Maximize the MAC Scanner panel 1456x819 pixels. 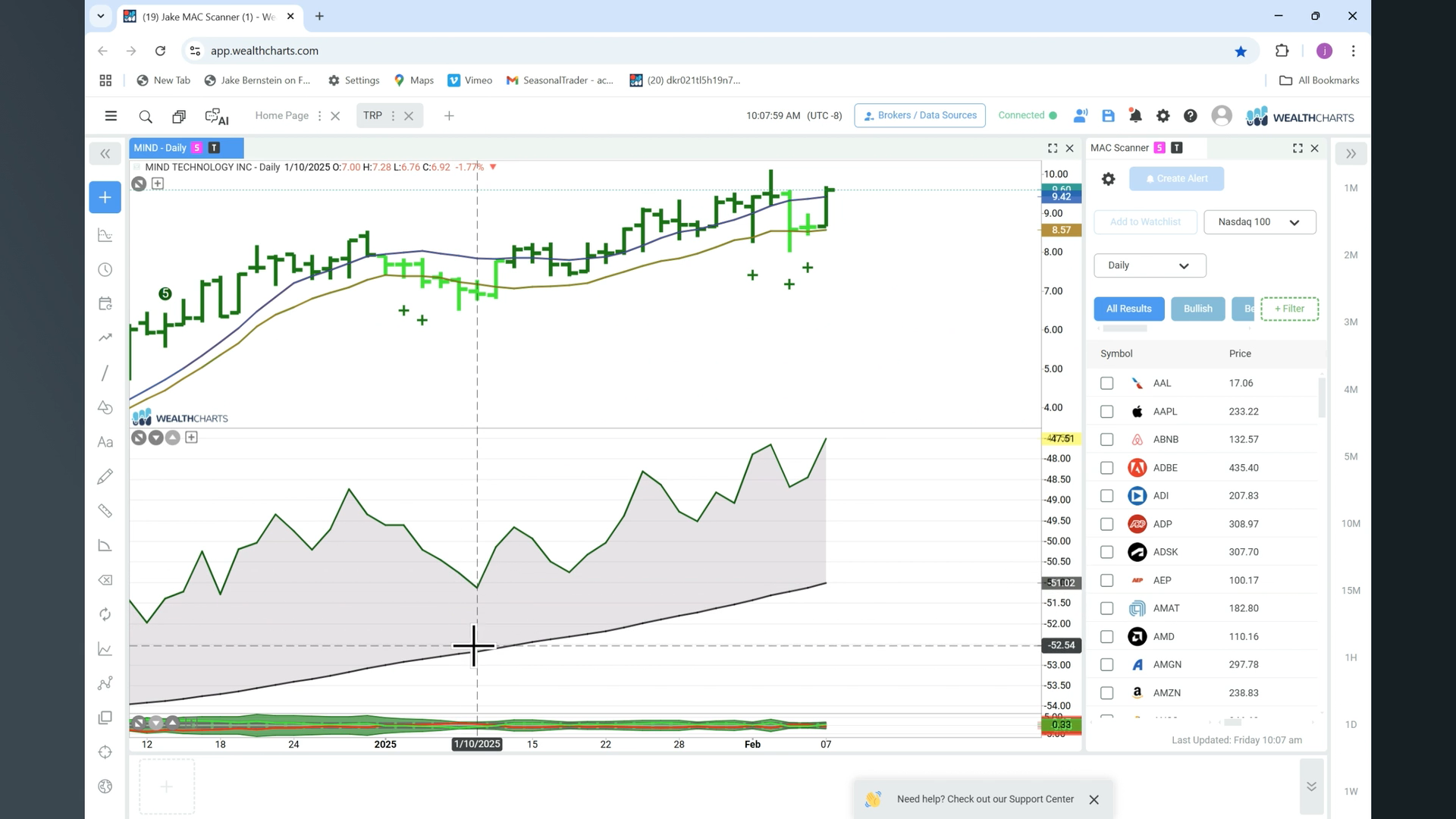(1298, 149)
